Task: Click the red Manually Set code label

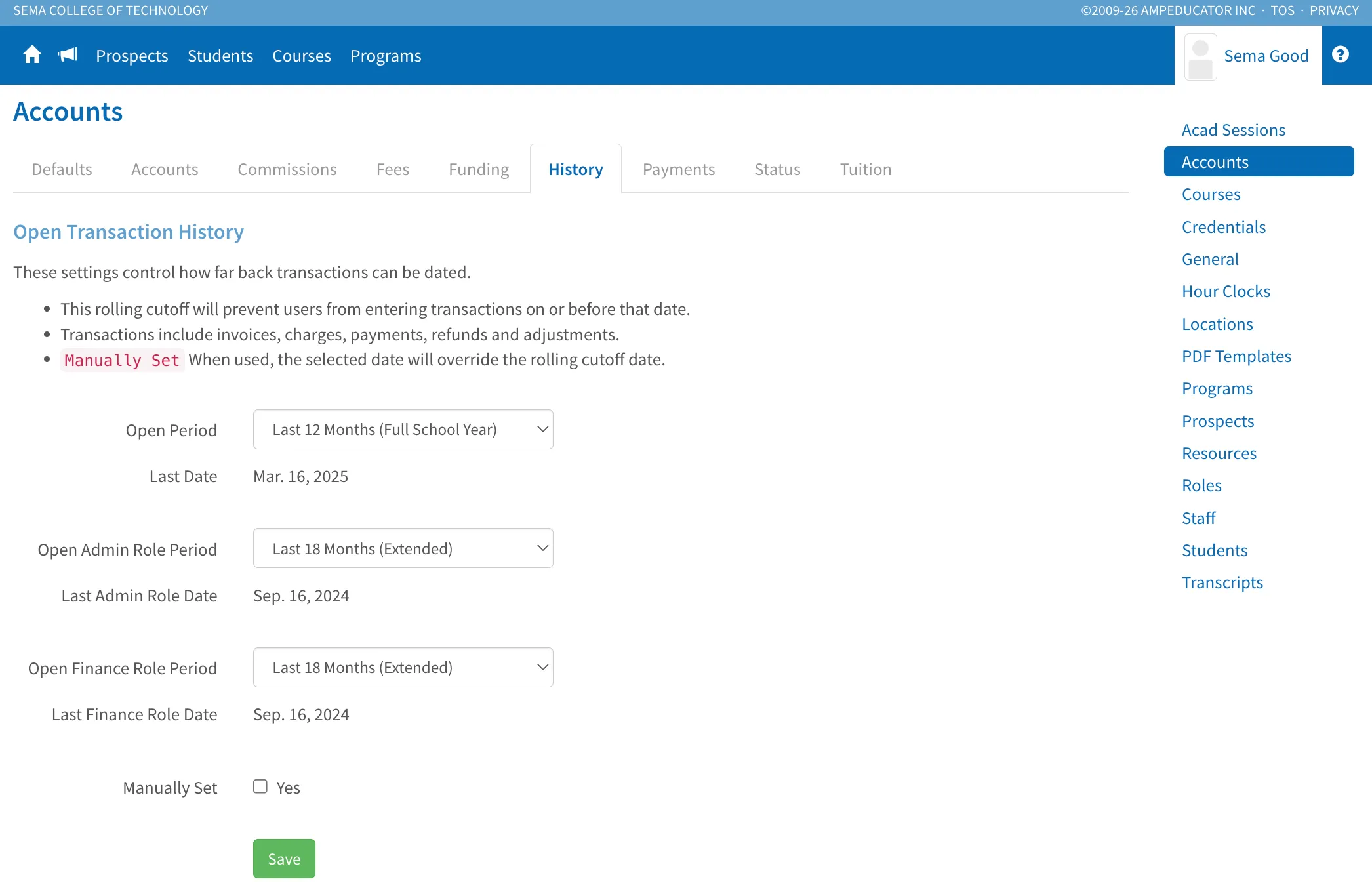Action: pos(122,360)
